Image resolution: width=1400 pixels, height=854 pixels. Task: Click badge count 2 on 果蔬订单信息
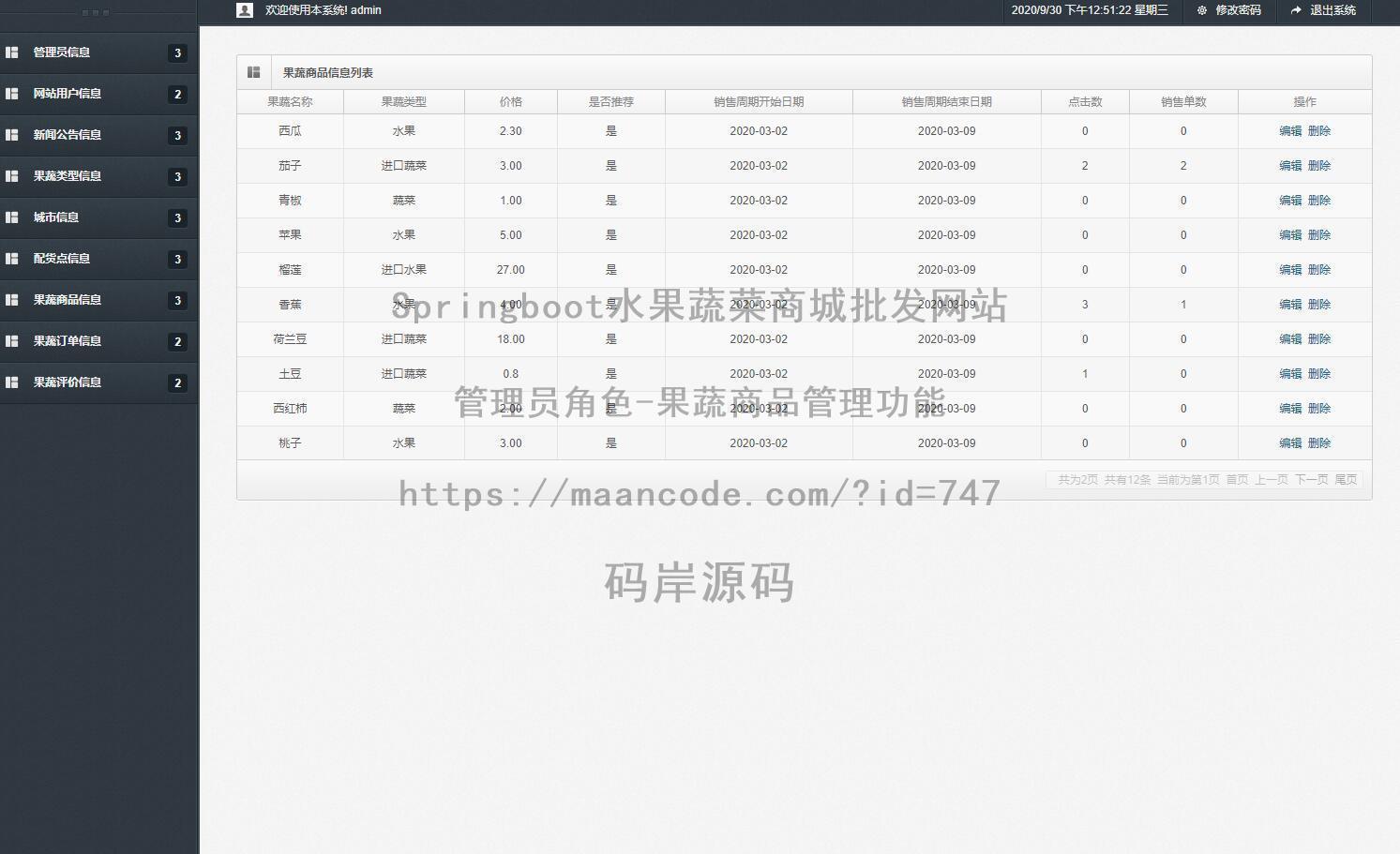click(x=178, y=342)
